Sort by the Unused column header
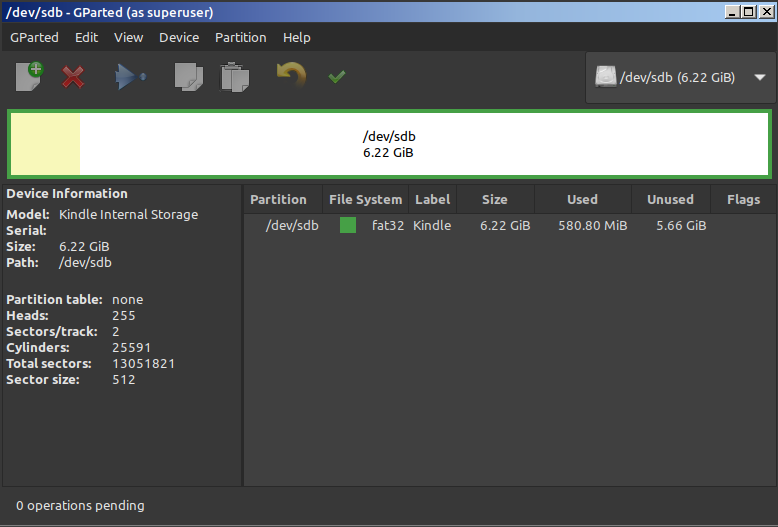Image resolution: width=778 pixels, height=527 pixels. [670, 199]
